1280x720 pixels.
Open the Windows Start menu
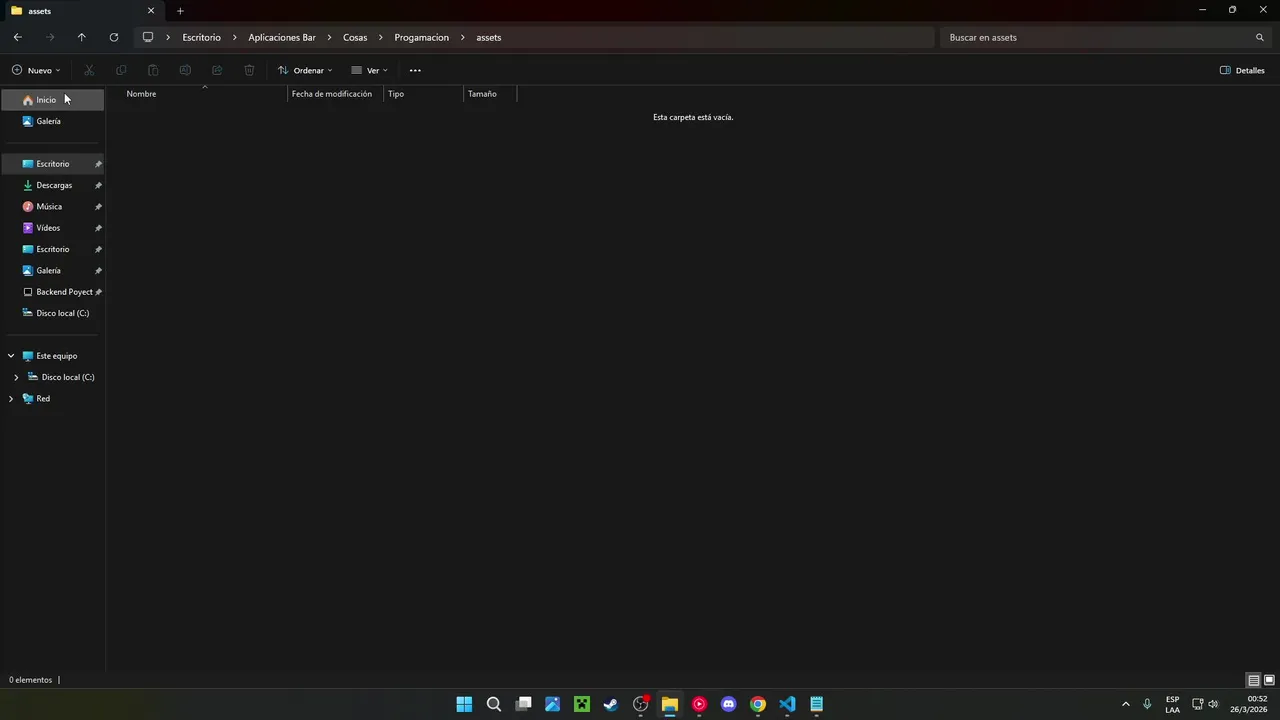point(464,704)
